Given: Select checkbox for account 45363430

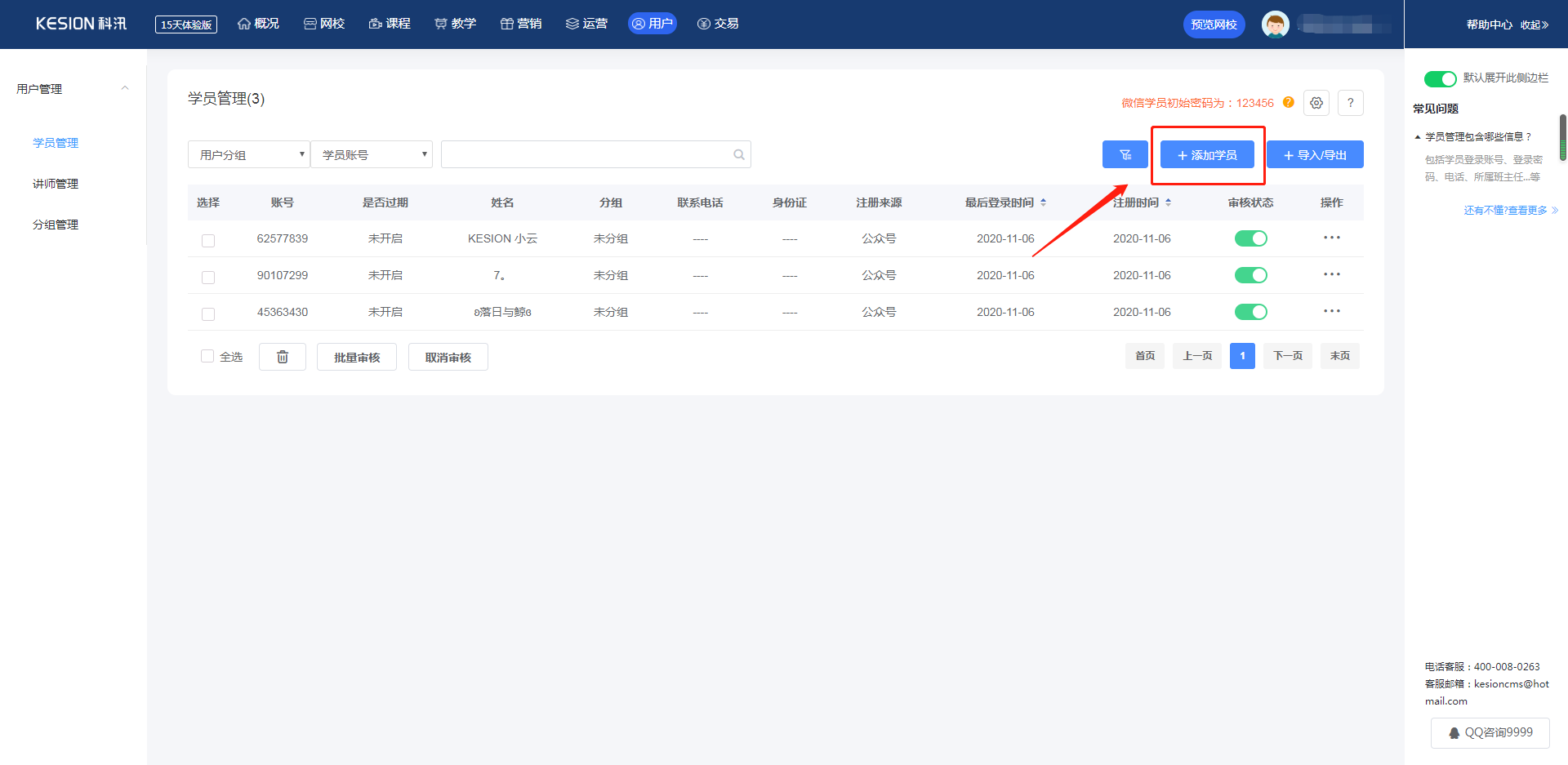Looking at the screenshot, I should [208, 314].
